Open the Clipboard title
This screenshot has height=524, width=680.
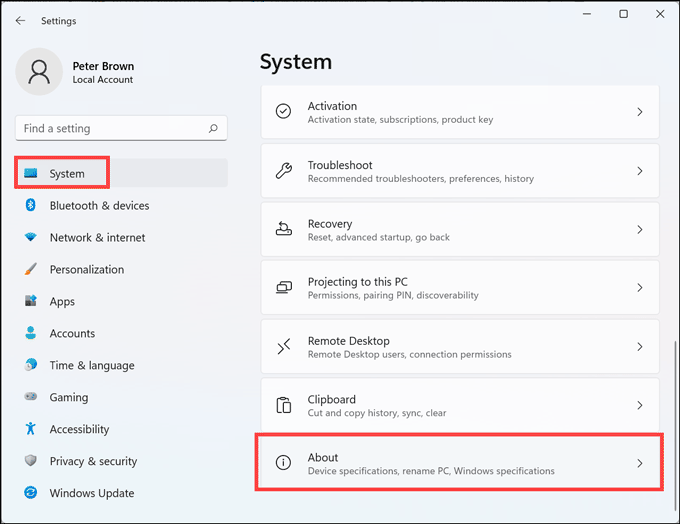tap(332, 399)
